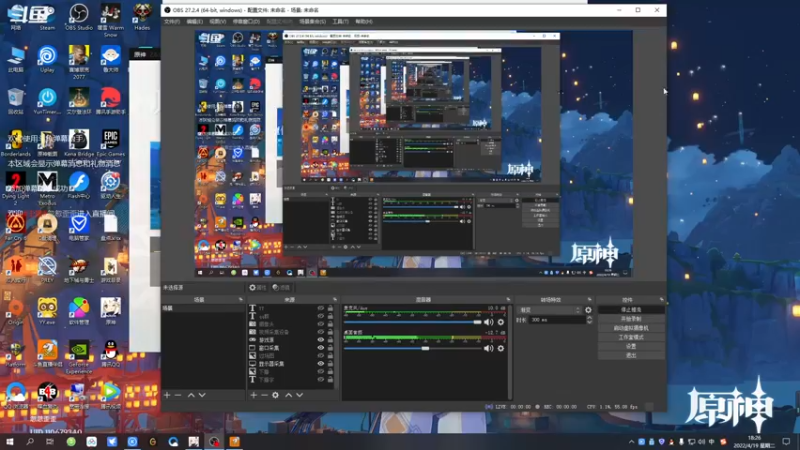This screenshot has height=450, width=800.
Task: Open the 工具(T) menu
Action: 340,21
